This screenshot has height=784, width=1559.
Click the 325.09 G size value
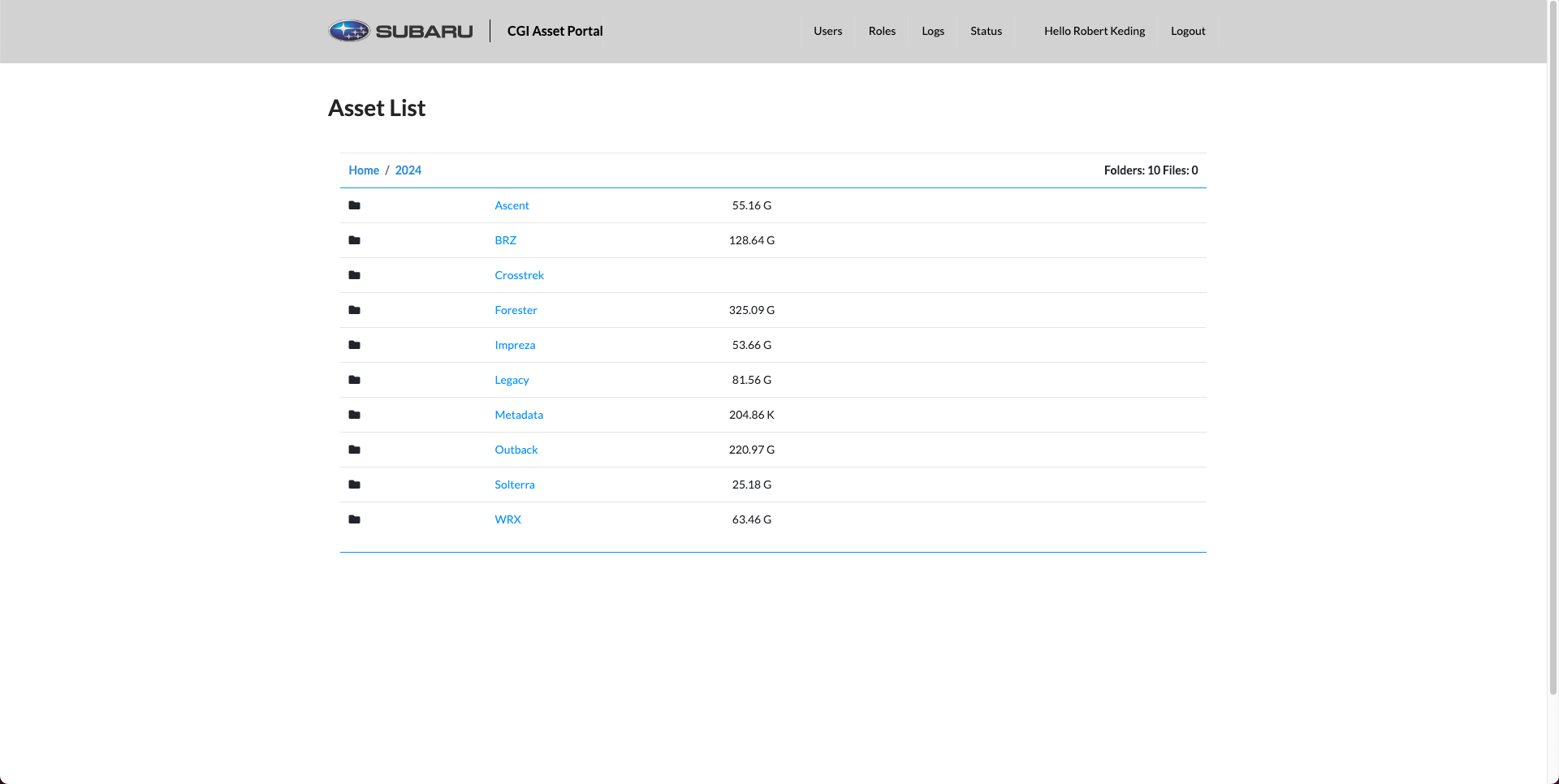(752, 310)
